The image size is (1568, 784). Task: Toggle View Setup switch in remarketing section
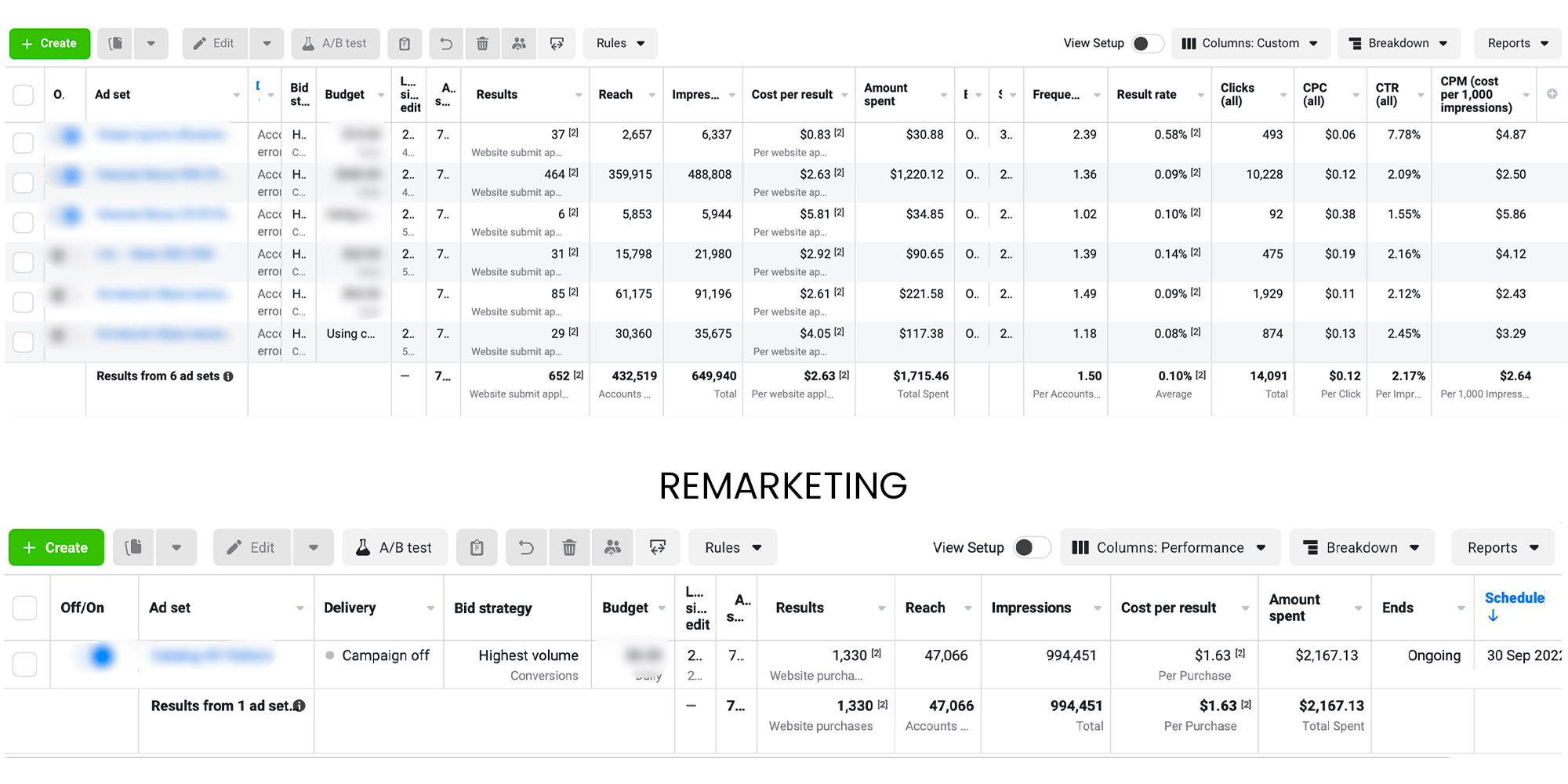pos(1031,547)
